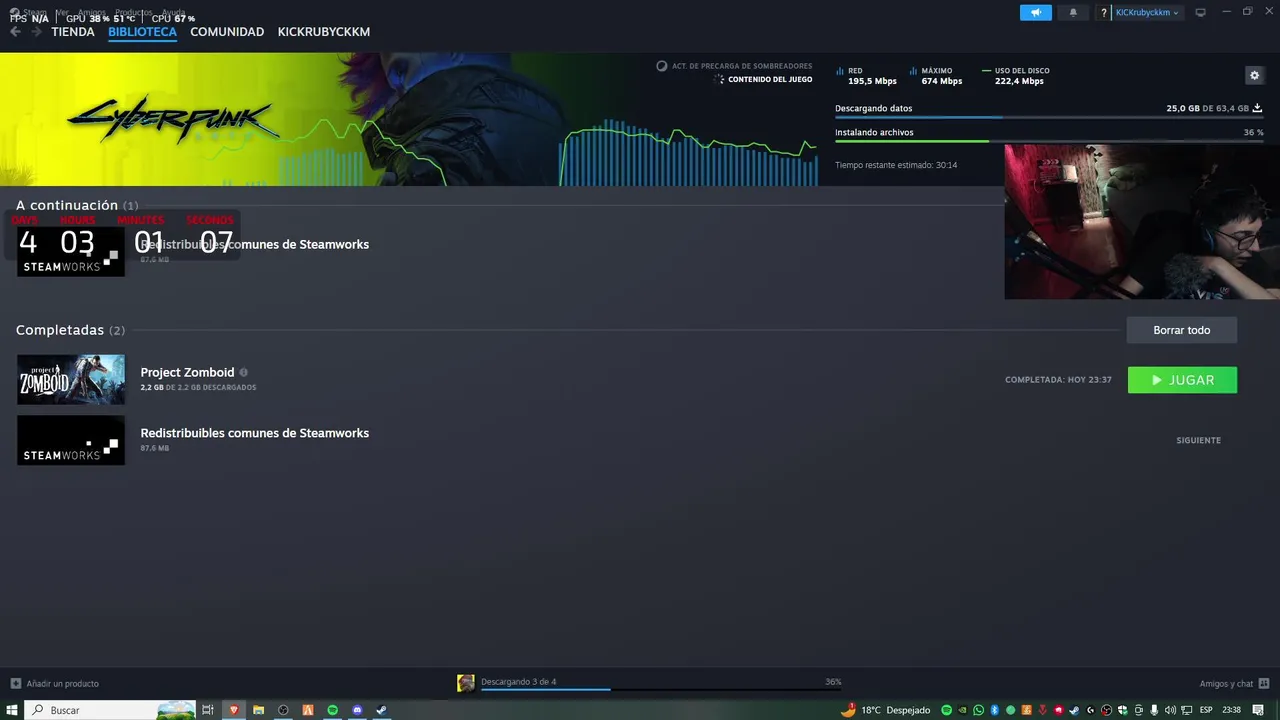Click Project Zomboid thumbnail
Screen dimensions: 1280x720
pos(71,380)
